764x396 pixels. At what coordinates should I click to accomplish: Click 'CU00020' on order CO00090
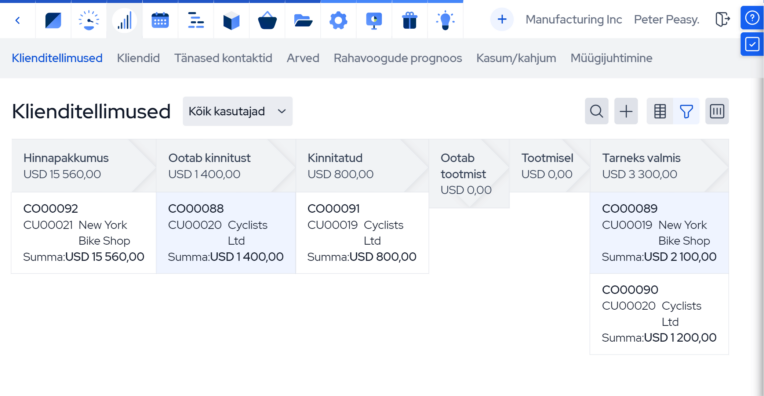click(629, 306)
